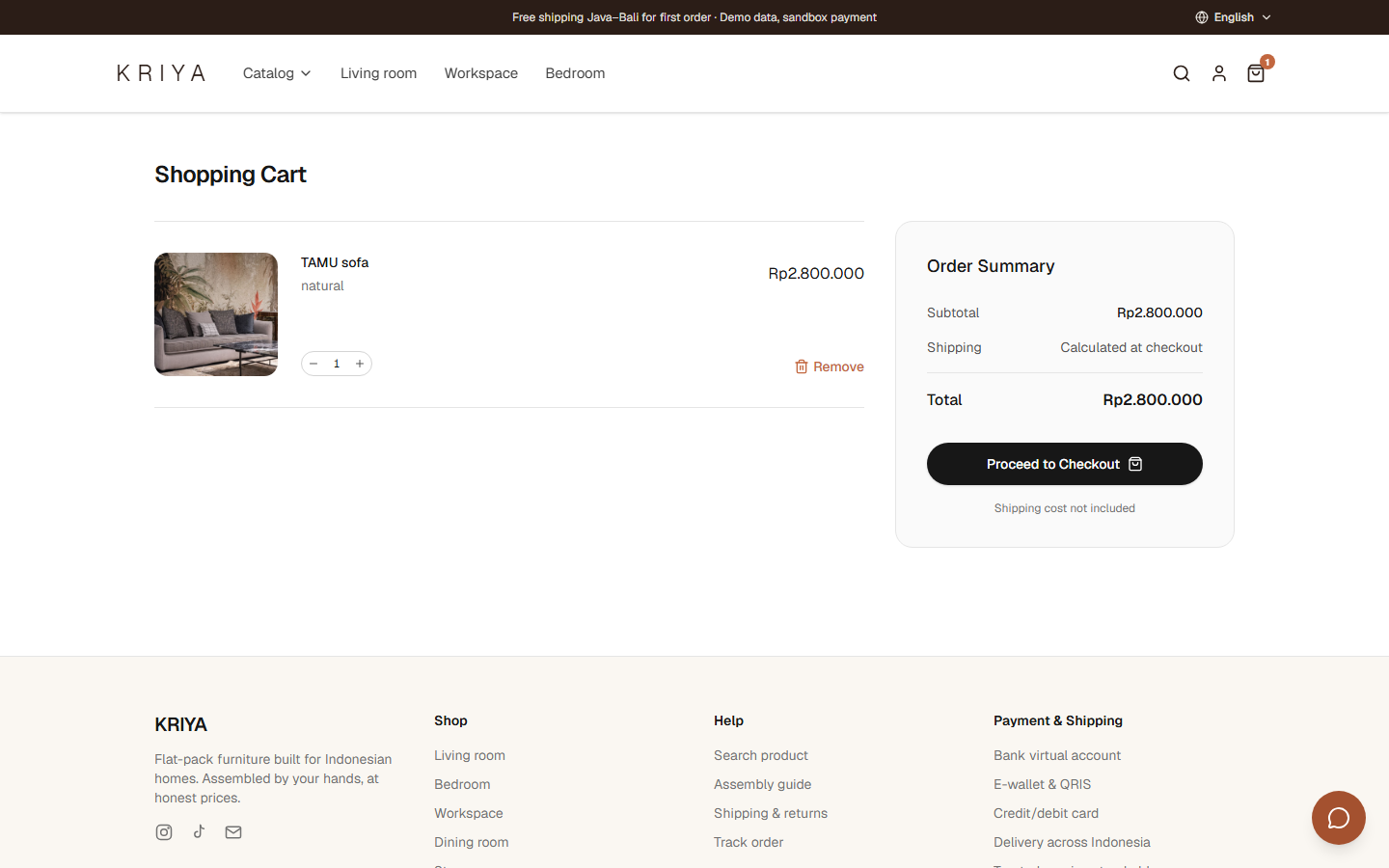Go to Living room in navigation bar

pos(378,73)
